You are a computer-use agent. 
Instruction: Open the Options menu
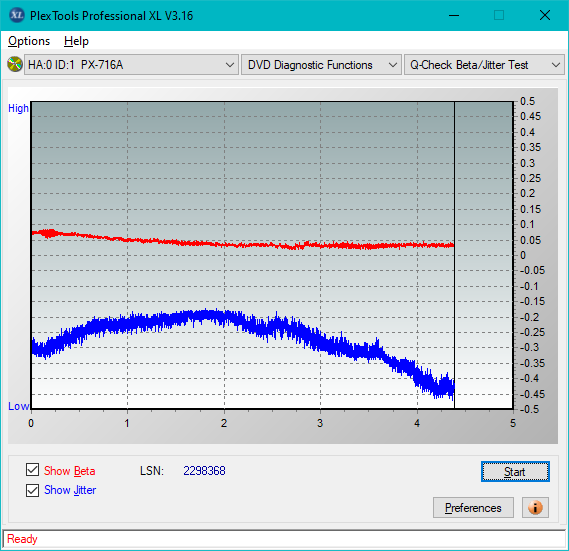point(29,41)
